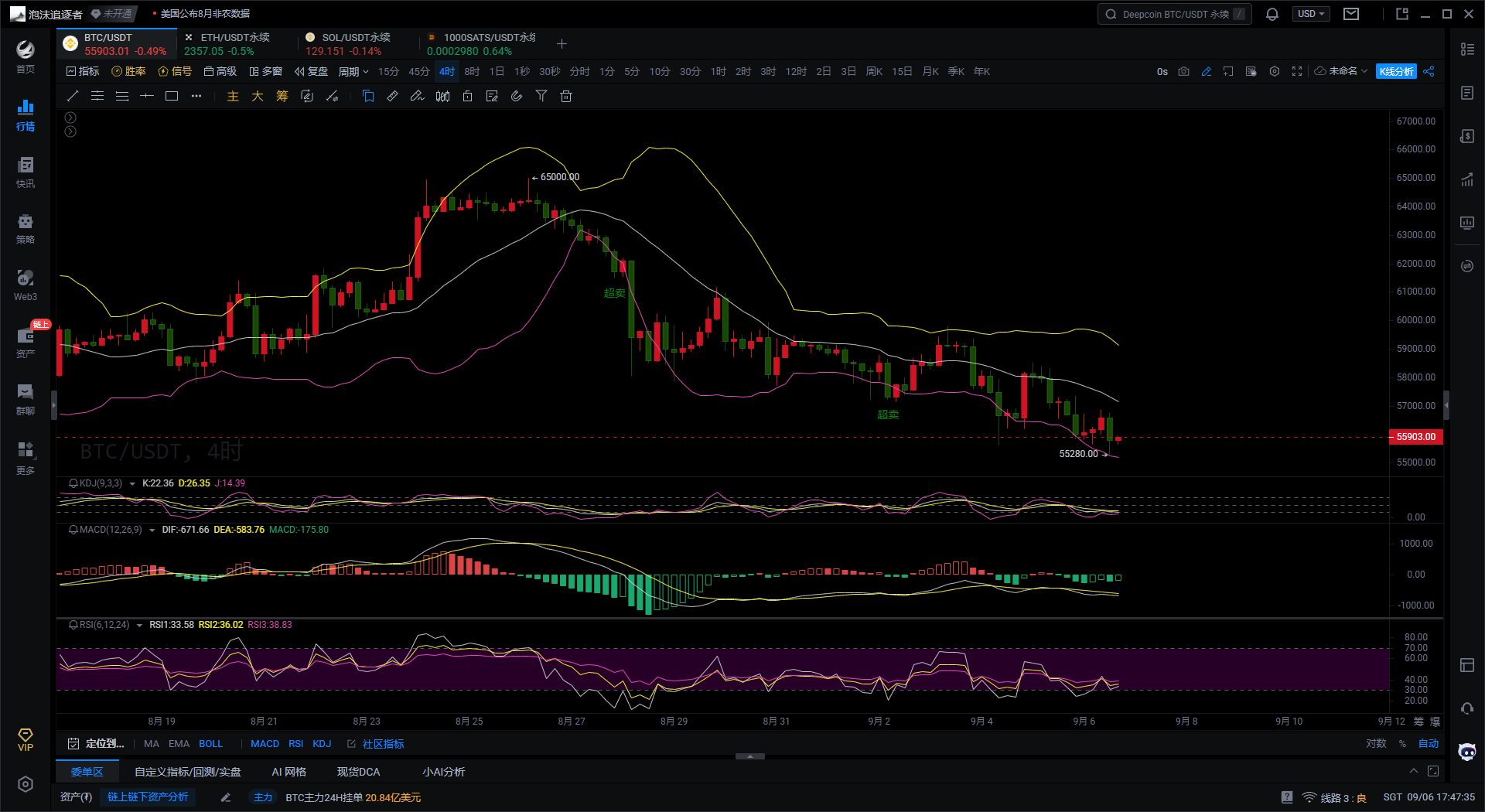Open 社区指标 community indicators link
Screen dimensions: 1485x812
[x=376, y=744]
